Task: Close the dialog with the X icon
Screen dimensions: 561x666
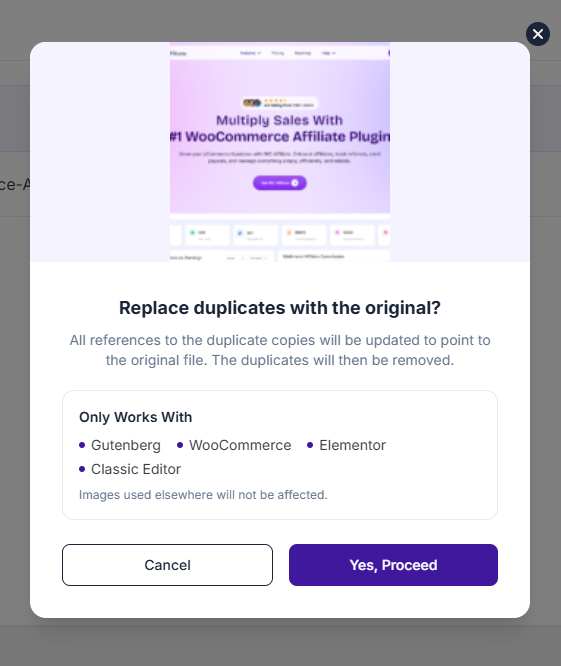Action: click(538, 34)
